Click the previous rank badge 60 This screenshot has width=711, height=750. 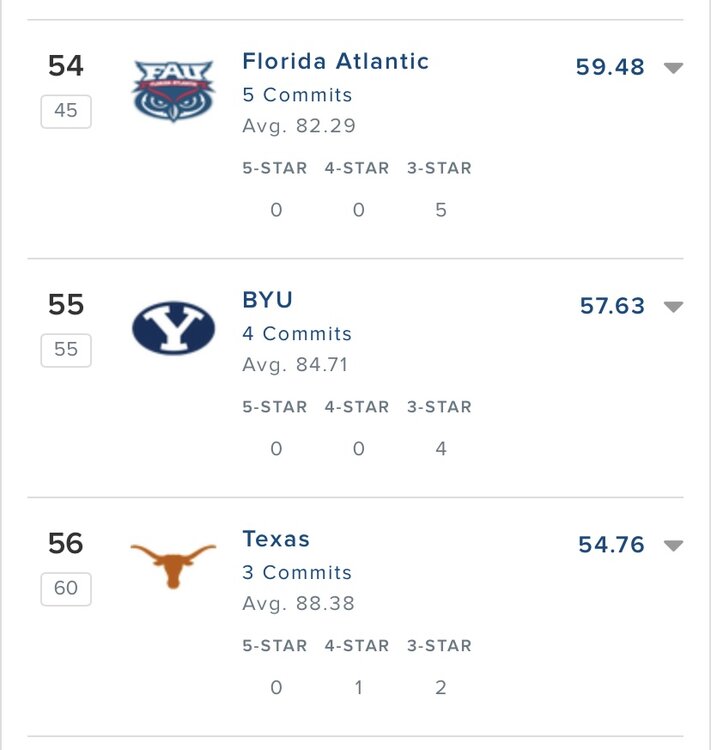(66, 588)
